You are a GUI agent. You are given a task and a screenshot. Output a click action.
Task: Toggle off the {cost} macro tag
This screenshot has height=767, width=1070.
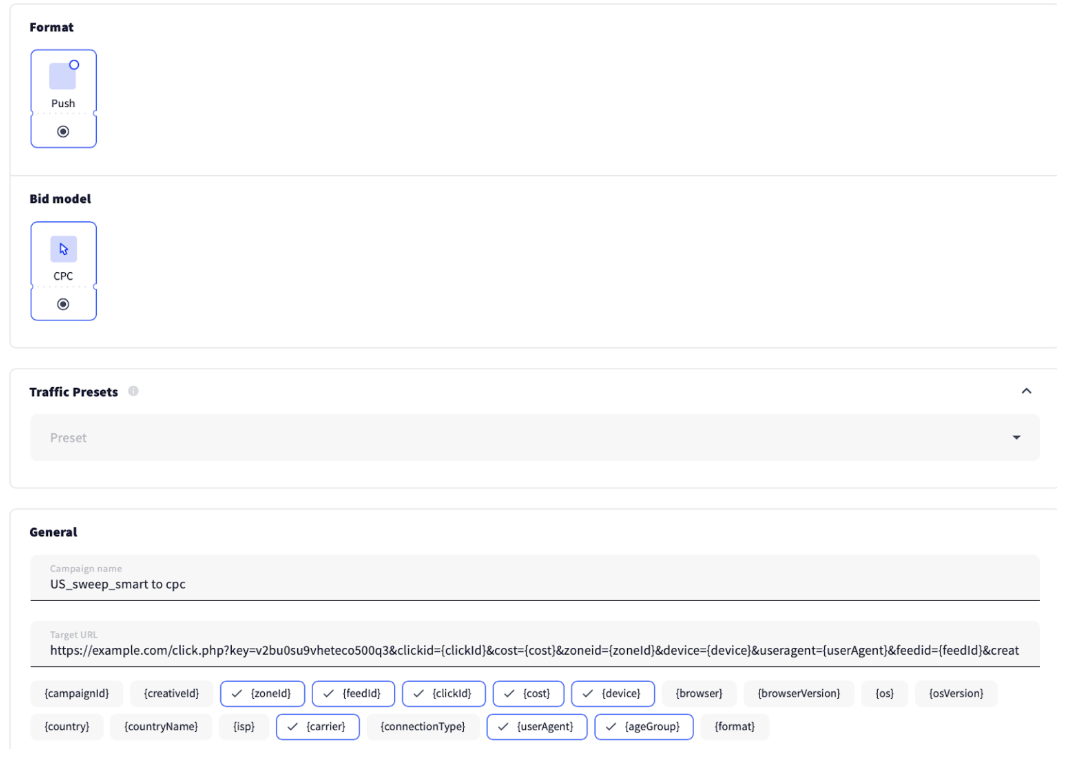tap(529, 693)
